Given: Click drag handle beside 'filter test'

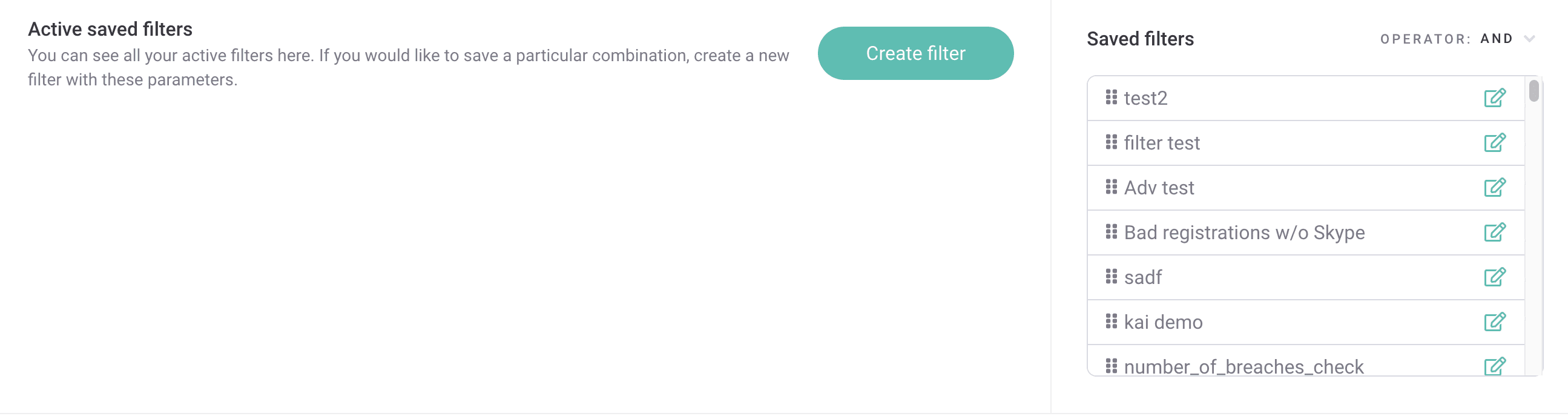Looking at the screenshot, I should (x=1111, y=142).
